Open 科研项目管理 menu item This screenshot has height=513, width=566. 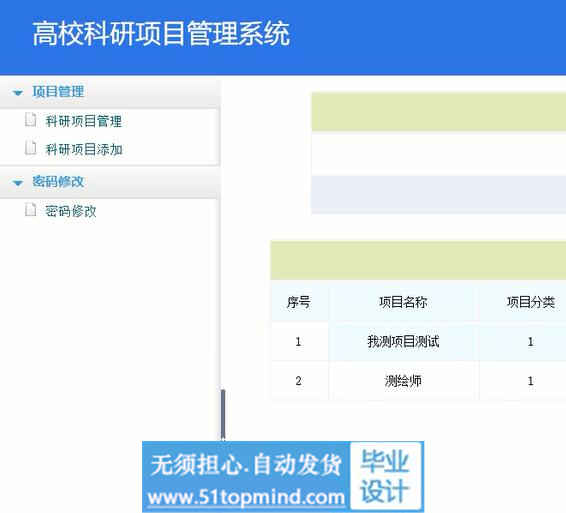[84, 121]
